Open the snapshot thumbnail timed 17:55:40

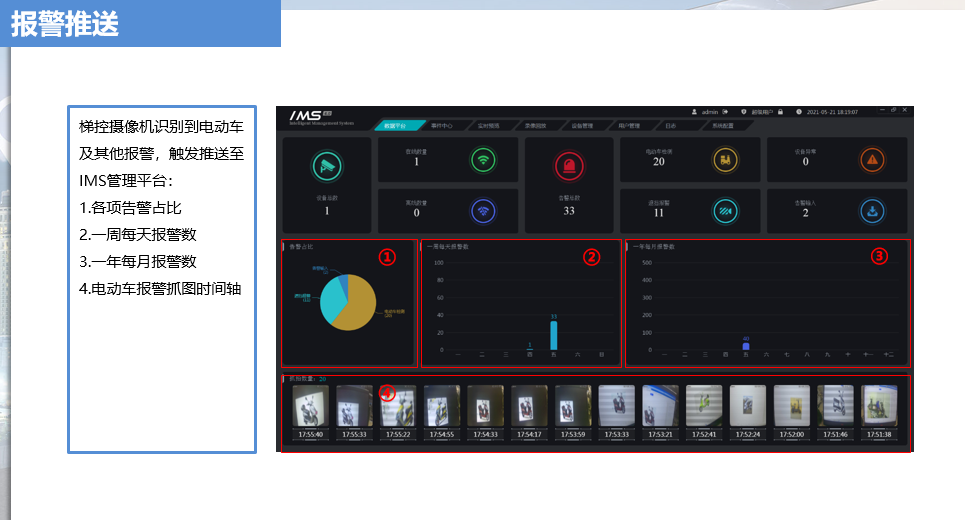coord(310,407)
